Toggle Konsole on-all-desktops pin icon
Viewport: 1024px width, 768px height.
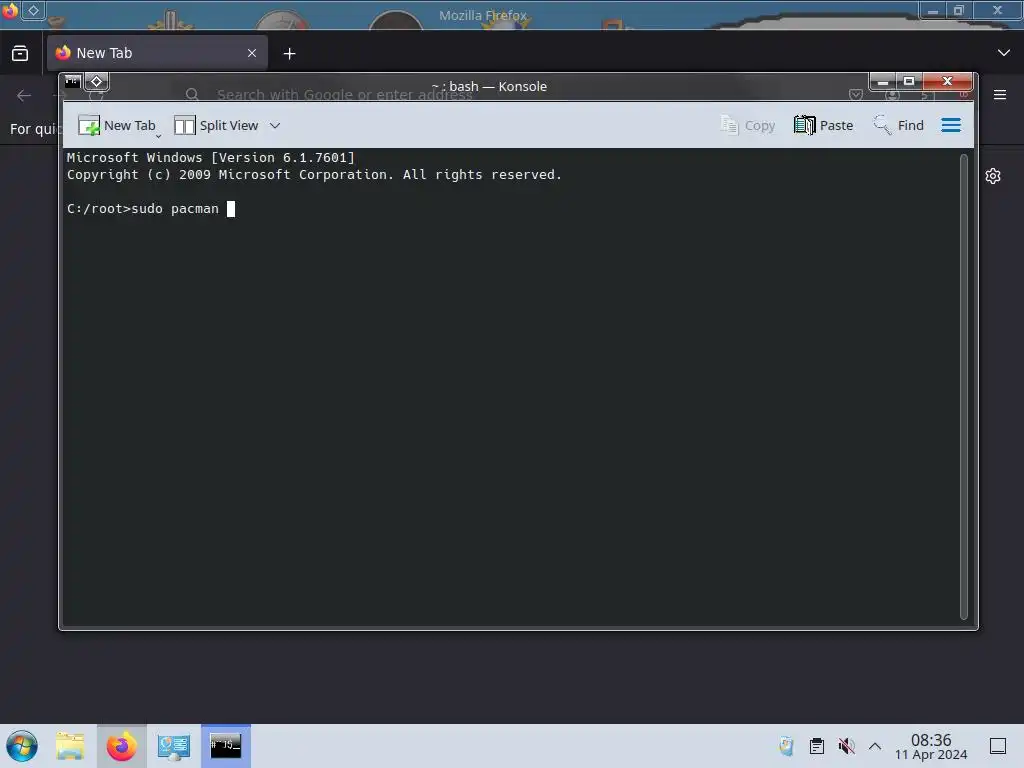coord(97,81)
